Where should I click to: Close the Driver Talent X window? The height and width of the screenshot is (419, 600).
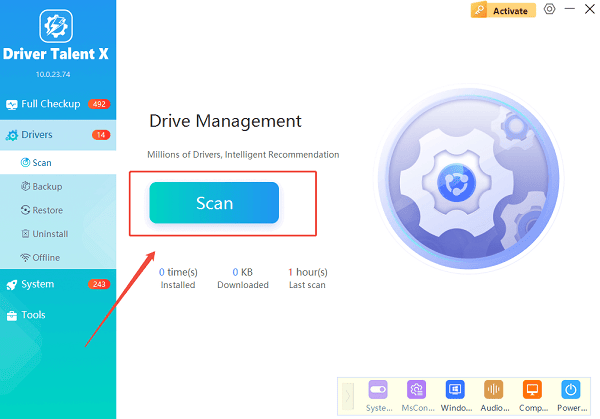pos(590,9)
